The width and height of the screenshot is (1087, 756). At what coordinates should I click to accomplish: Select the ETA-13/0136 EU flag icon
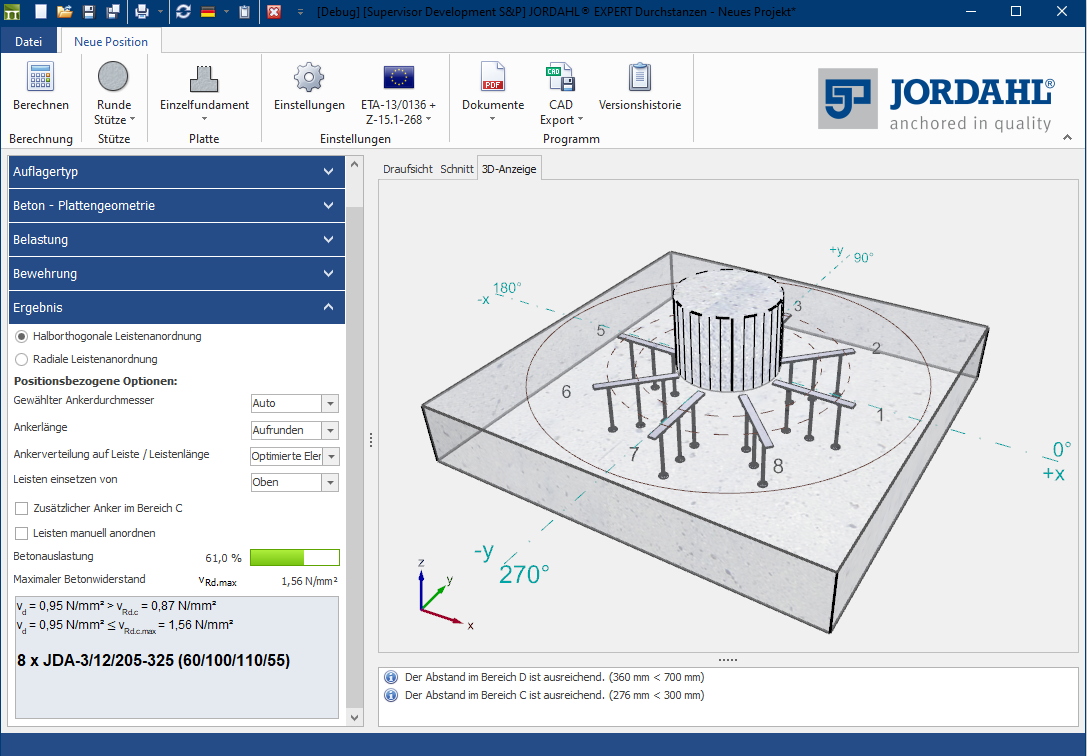pyautogui.click(x=399, y=77)
